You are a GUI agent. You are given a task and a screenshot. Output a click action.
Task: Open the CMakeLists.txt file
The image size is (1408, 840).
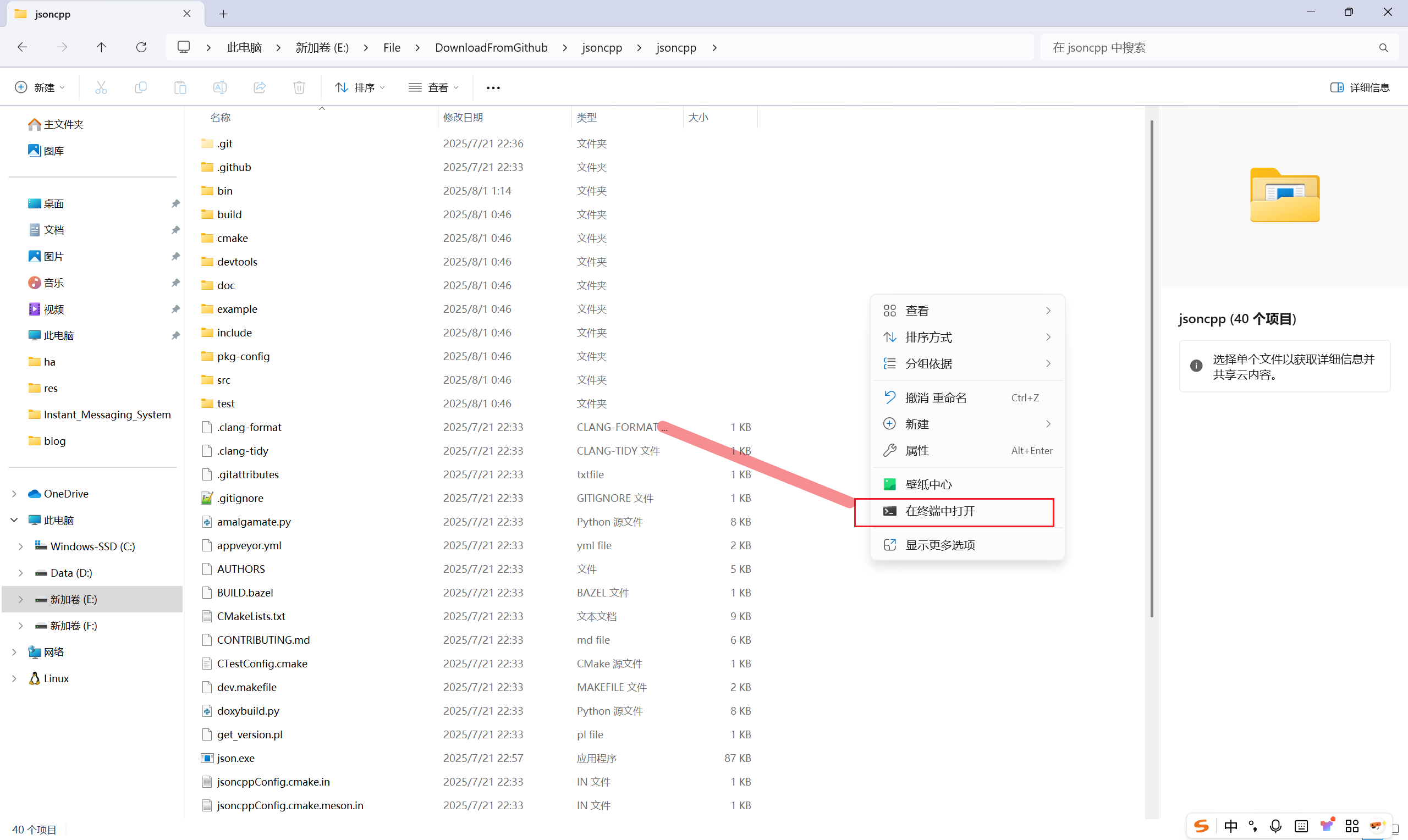click(x=251, y=616)
